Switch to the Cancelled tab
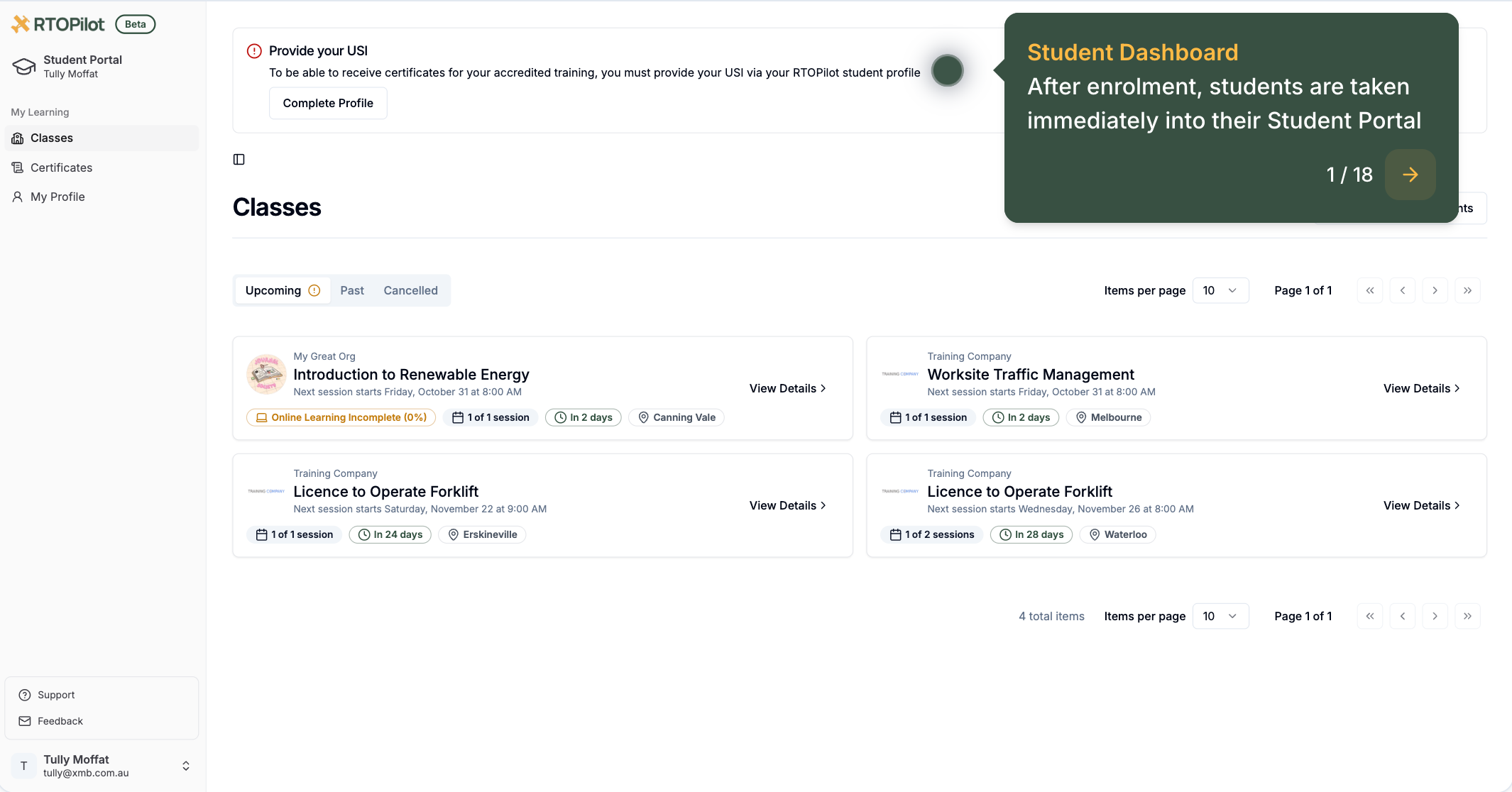 pos(410,290)
